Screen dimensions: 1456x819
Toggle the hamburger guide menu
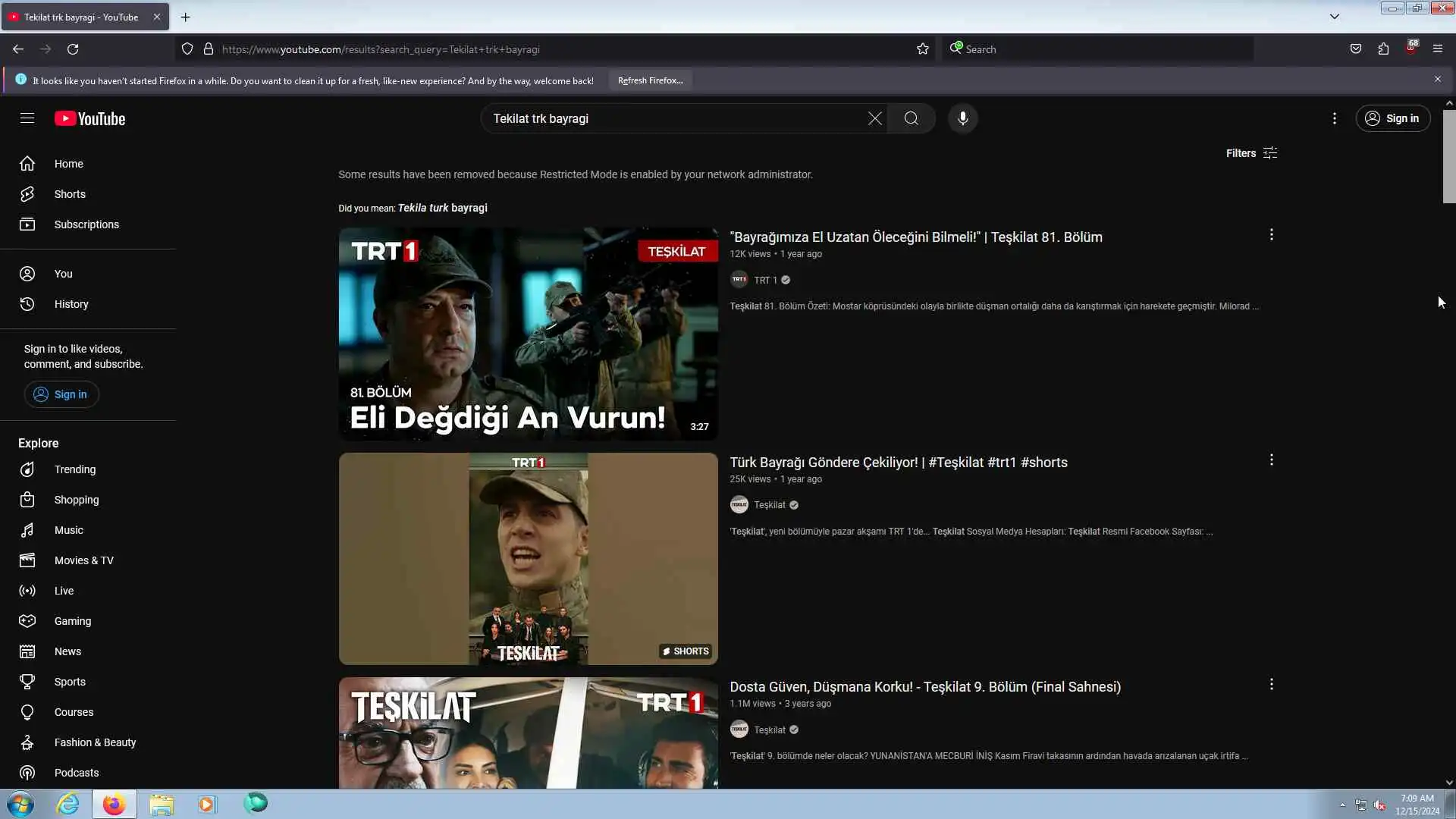[27, 118]
